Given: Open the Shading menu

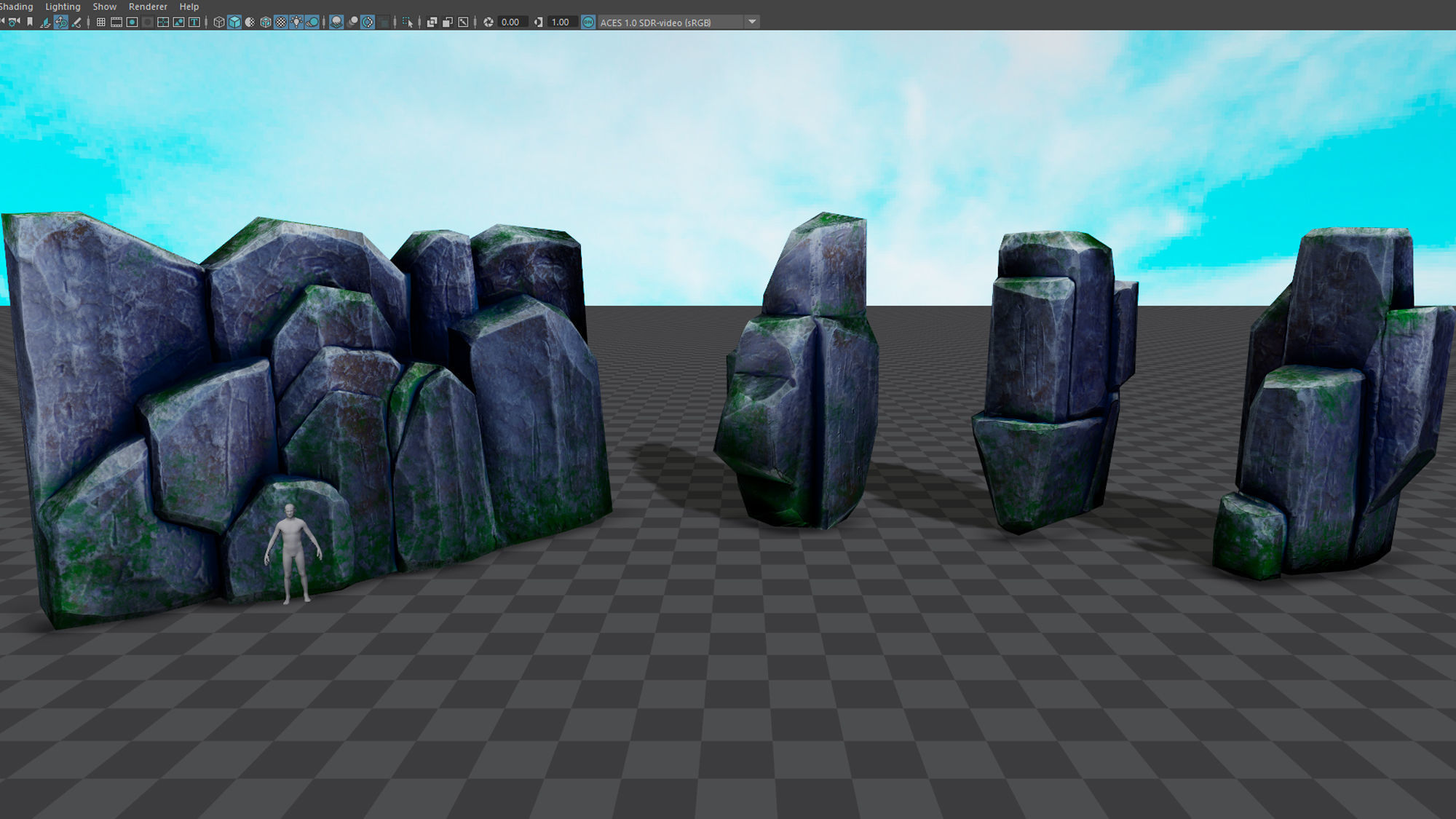Looking at the screenshot, I should [x=16, y=7].
